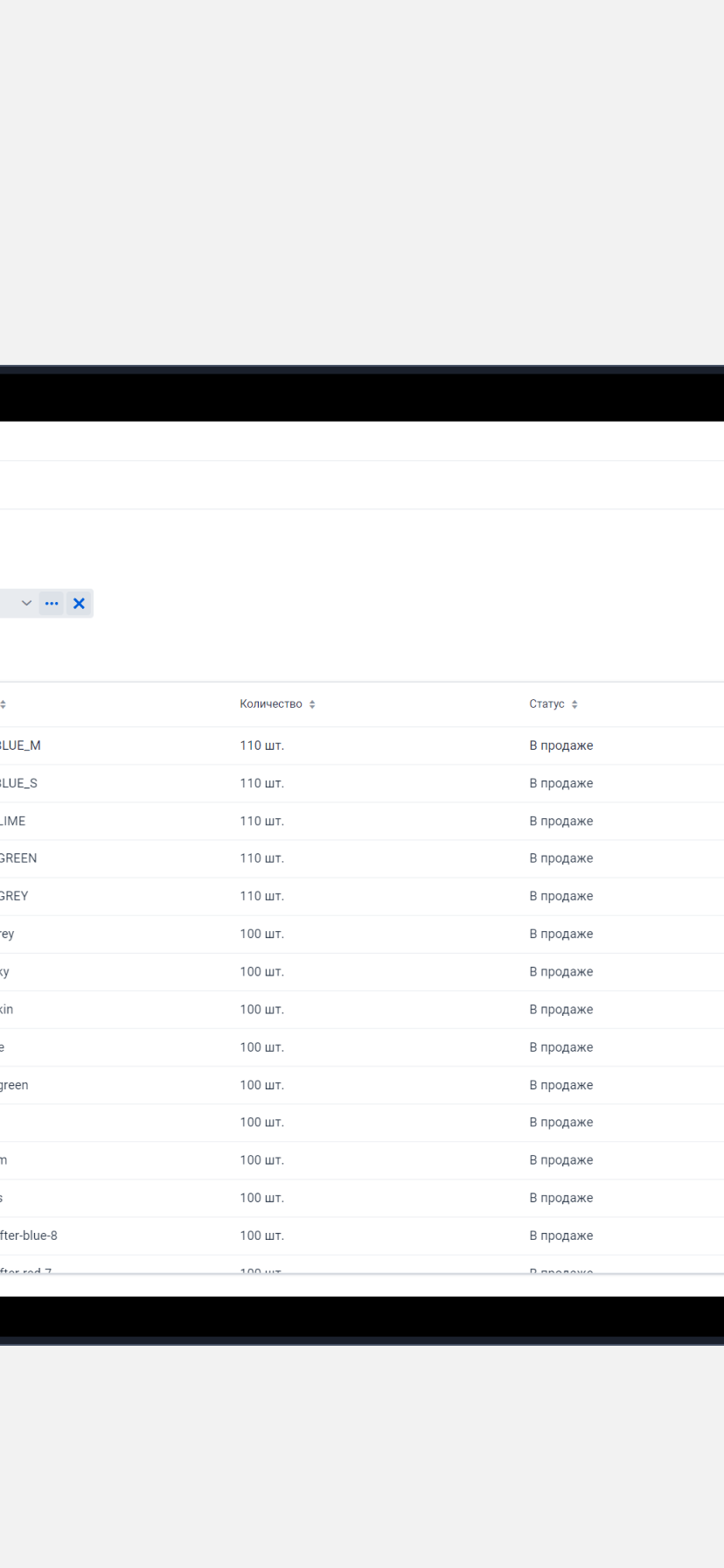This screenshot has width=724, height=1568.
Task: Click the 100 шт. quantity in xy row
Action: pyautogui.click(x=261, y=971)
